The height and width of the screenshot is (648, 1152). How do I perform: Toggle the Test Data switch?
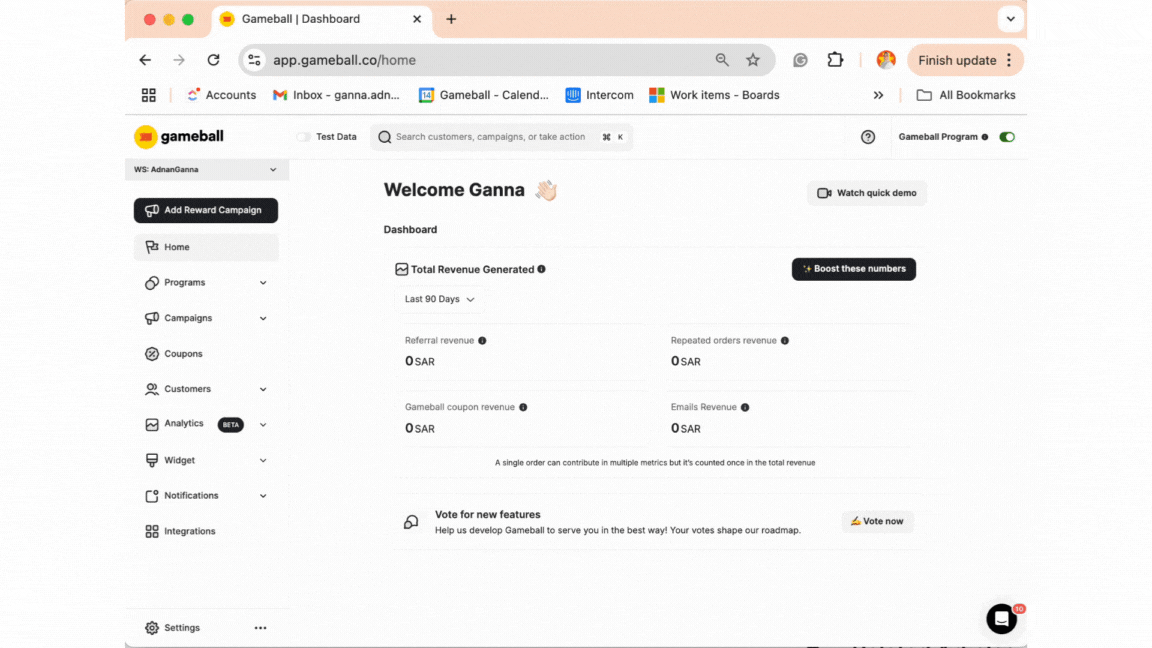[x=303, y=137]
